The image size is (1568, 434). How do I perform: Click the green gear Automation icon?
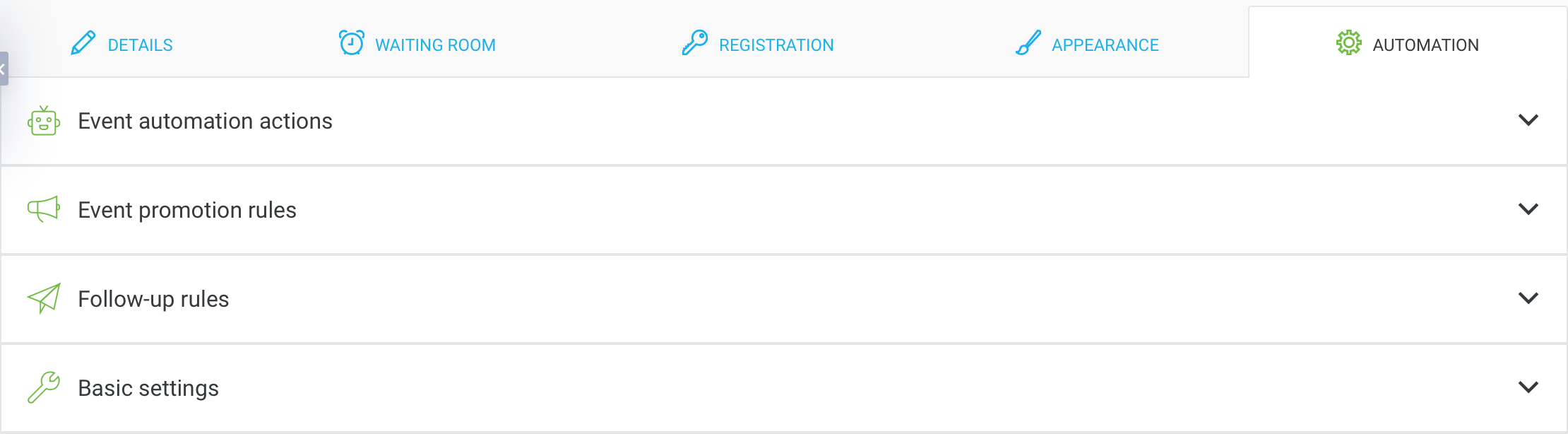(1348, 43)
